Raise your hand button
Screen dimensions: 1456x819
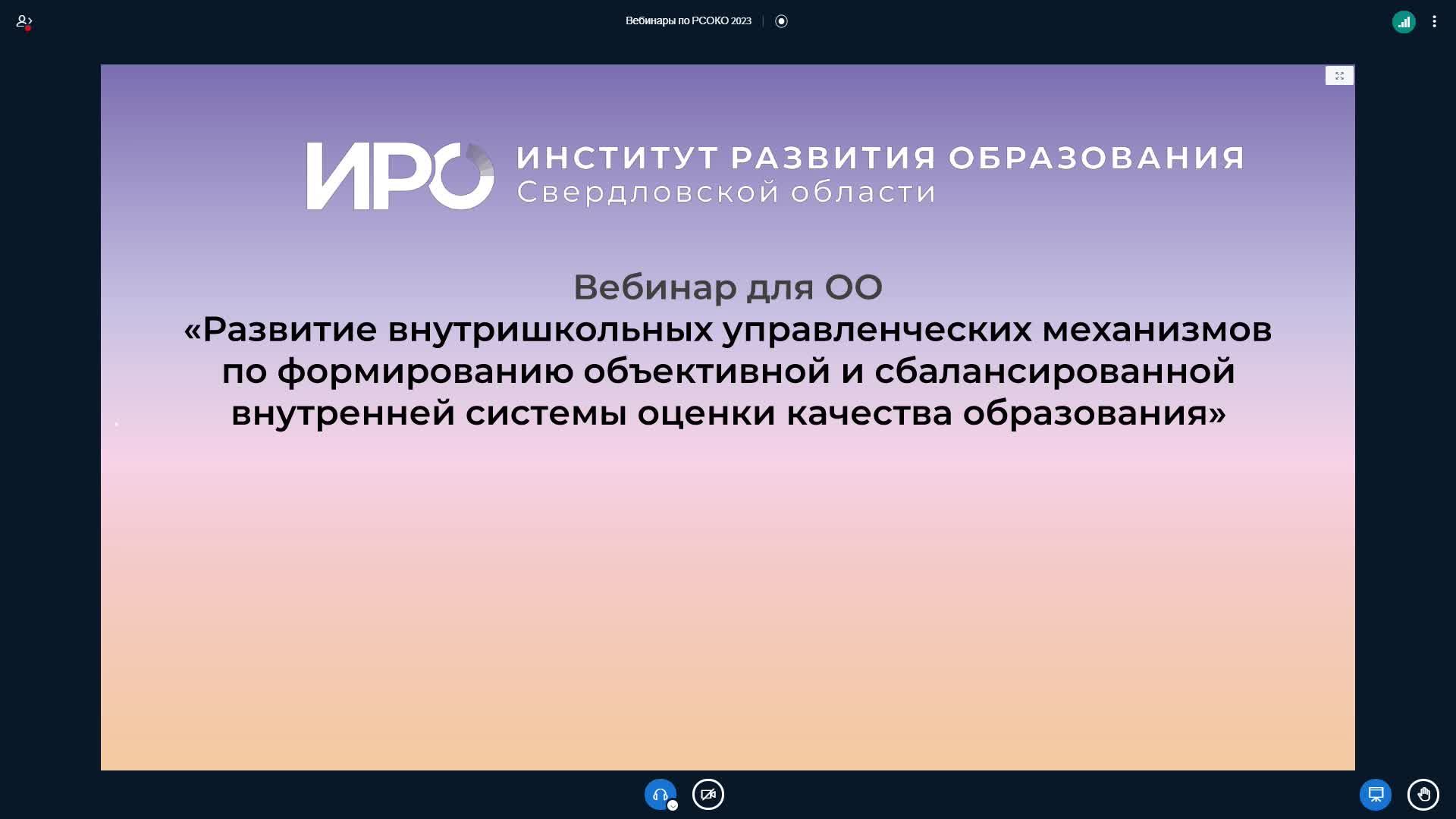click(1423, 795)
